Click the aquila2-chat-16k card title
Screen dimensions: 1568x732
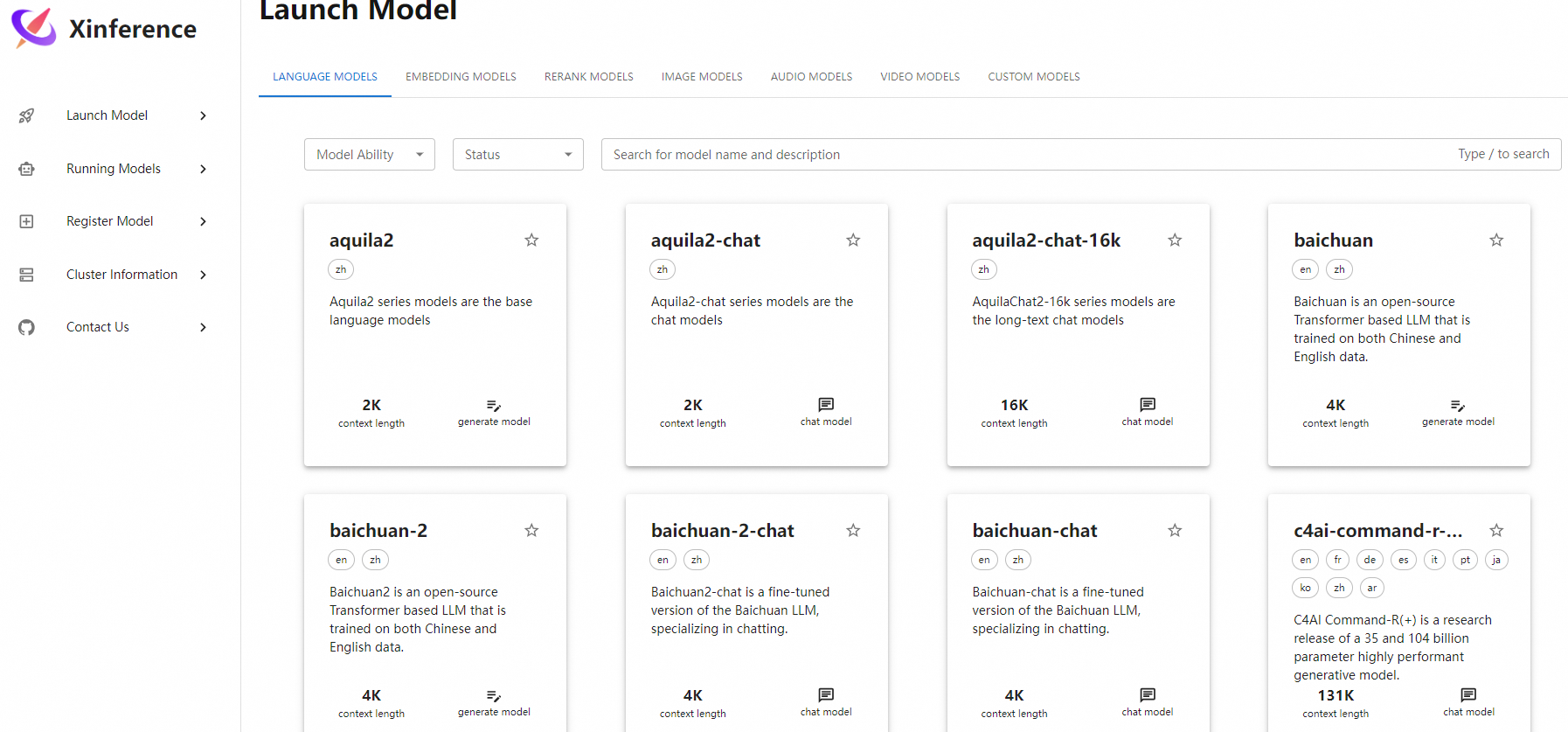click(1046, 241)
